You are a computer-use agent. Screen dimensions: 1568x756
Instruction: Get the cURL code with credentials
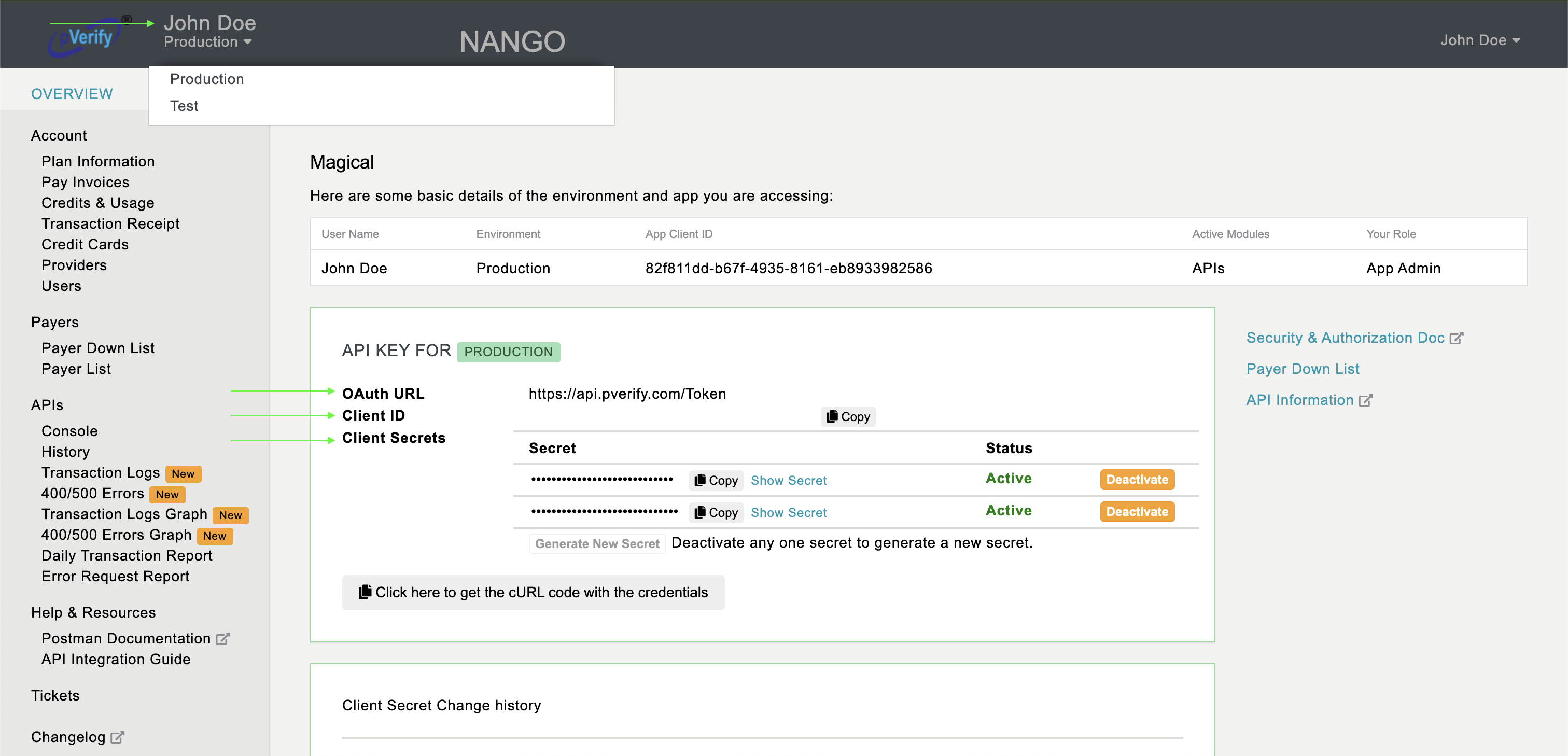point(533,593)
